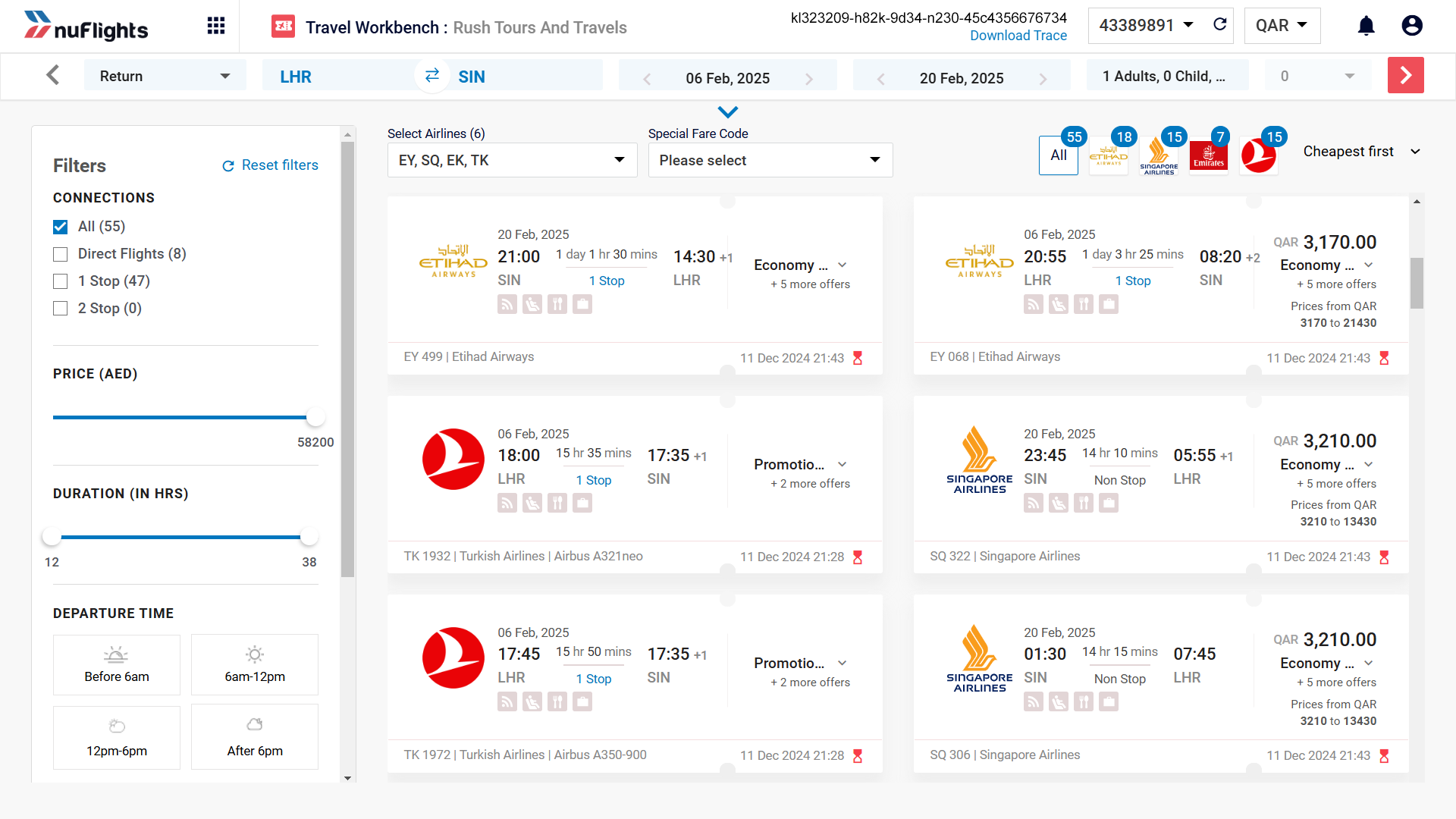1456x819 pixels.
Task: Click the Travel Workbench red icon
Action: [x=284, y=27]
